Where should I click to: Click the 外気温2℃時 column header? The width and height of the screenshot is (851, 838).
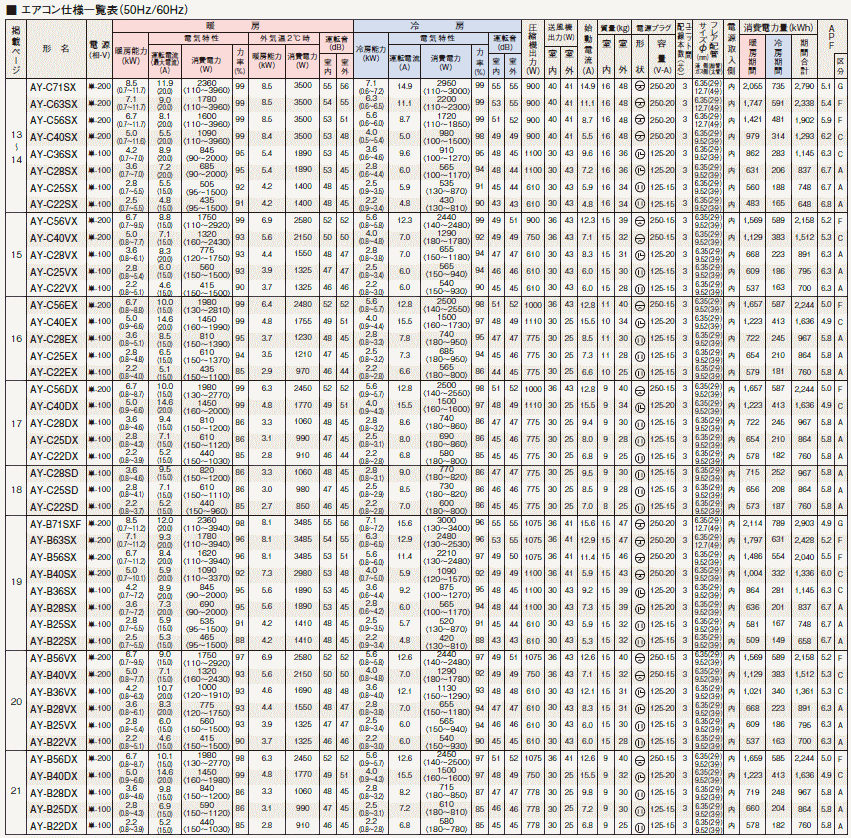pos(284,39)
